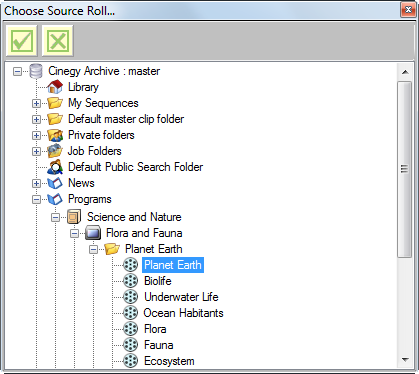Click the Fauna roll reel icon

coord(130,345)
